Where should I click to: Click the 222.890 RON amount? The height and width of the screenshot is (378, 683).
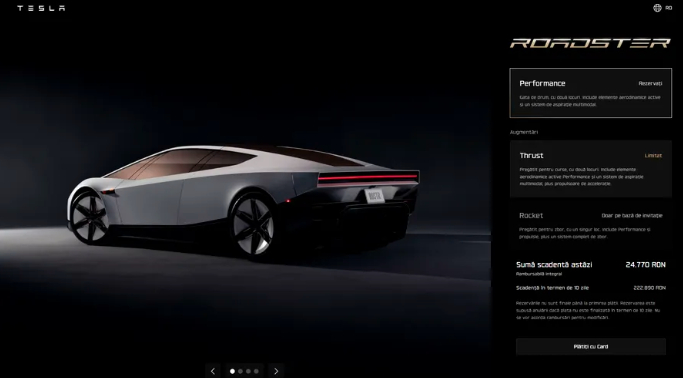(649, 288)
